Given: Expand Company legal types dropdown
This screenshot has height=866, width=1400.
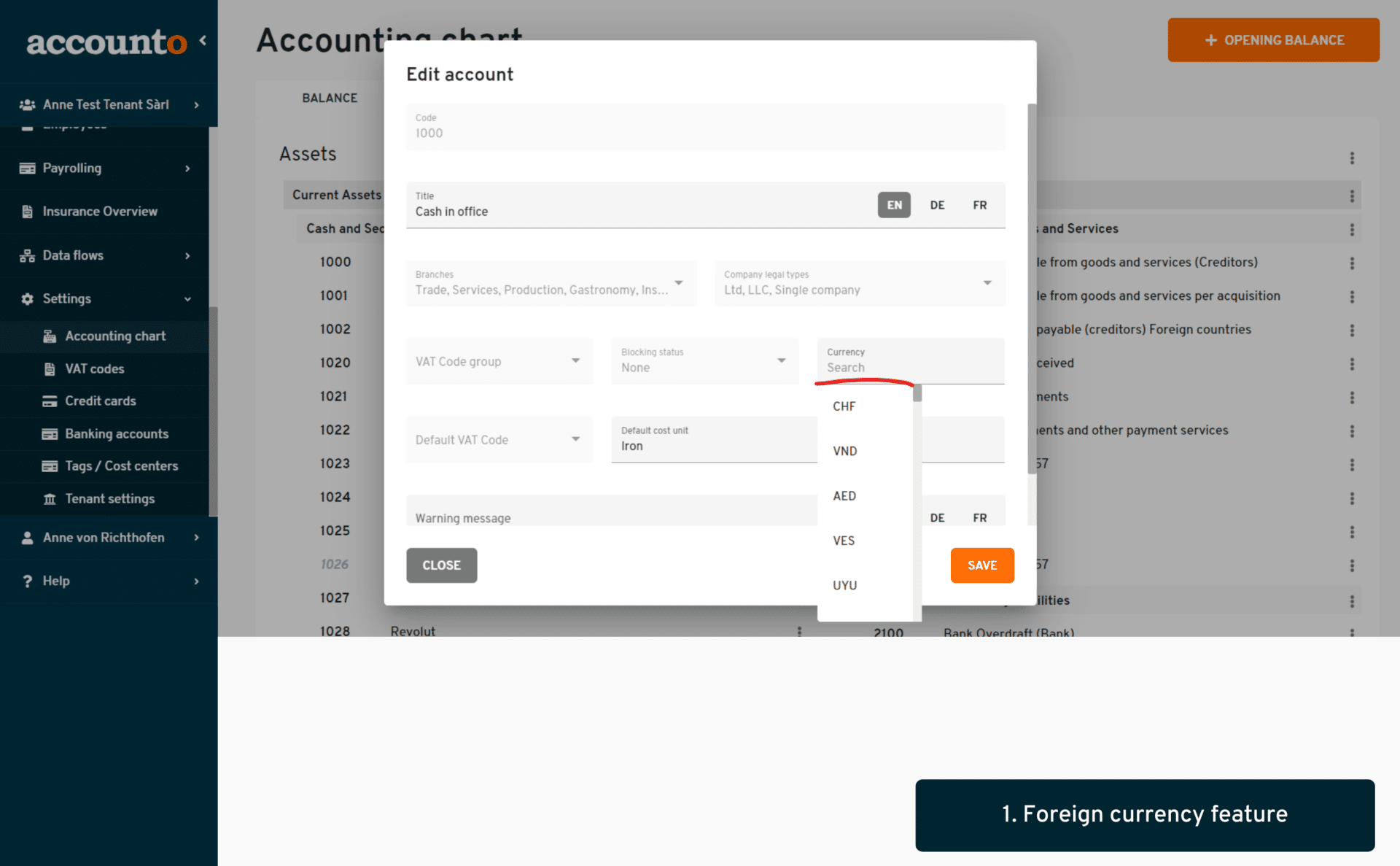Looking at the screenshot, I should tap(860, 283).
